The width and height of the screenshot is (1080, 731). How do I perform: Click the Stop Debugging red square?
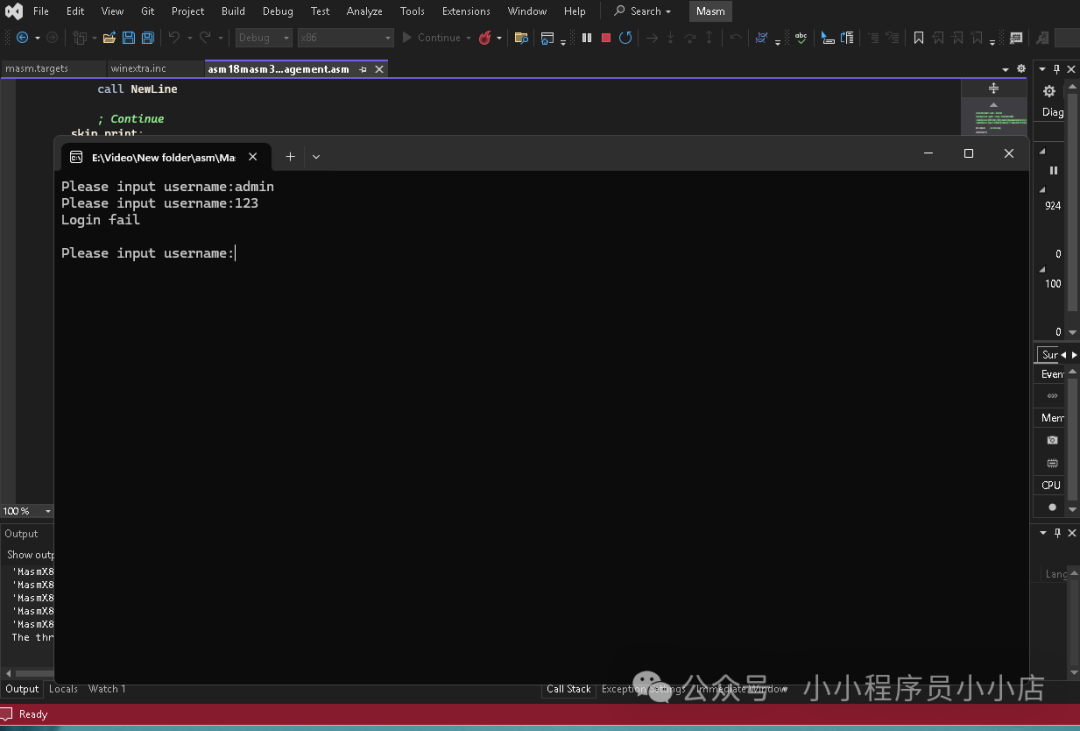[606, 38]
